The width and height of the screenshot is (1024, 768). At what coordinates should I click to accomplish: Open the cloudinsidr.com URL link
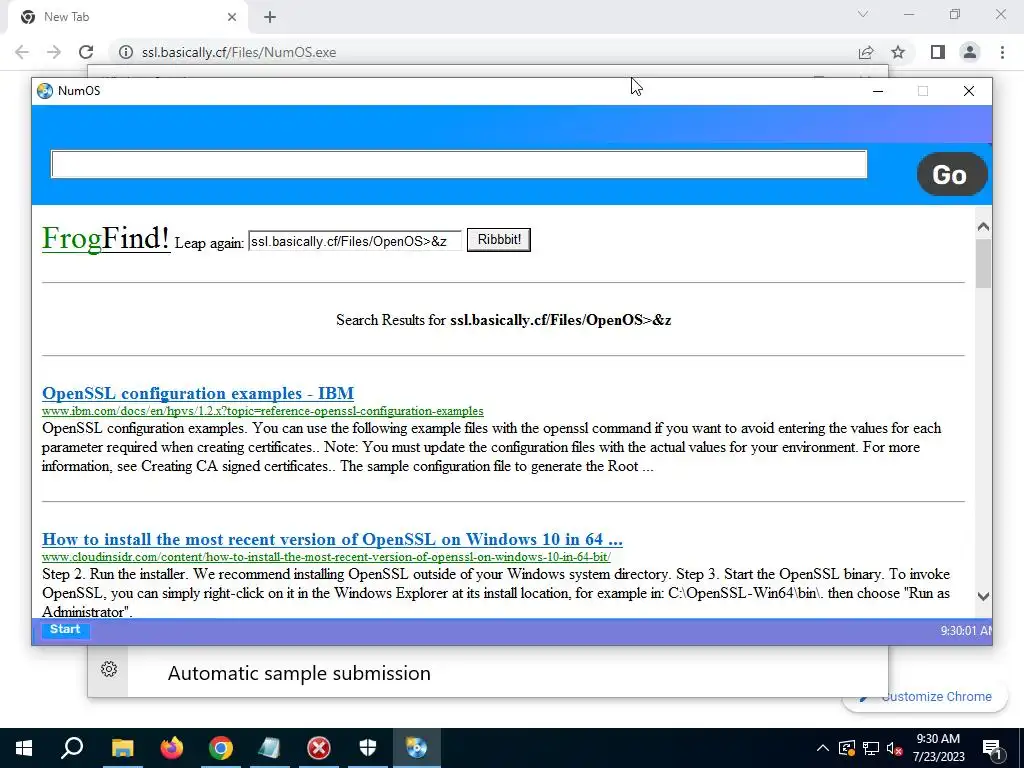327,557
